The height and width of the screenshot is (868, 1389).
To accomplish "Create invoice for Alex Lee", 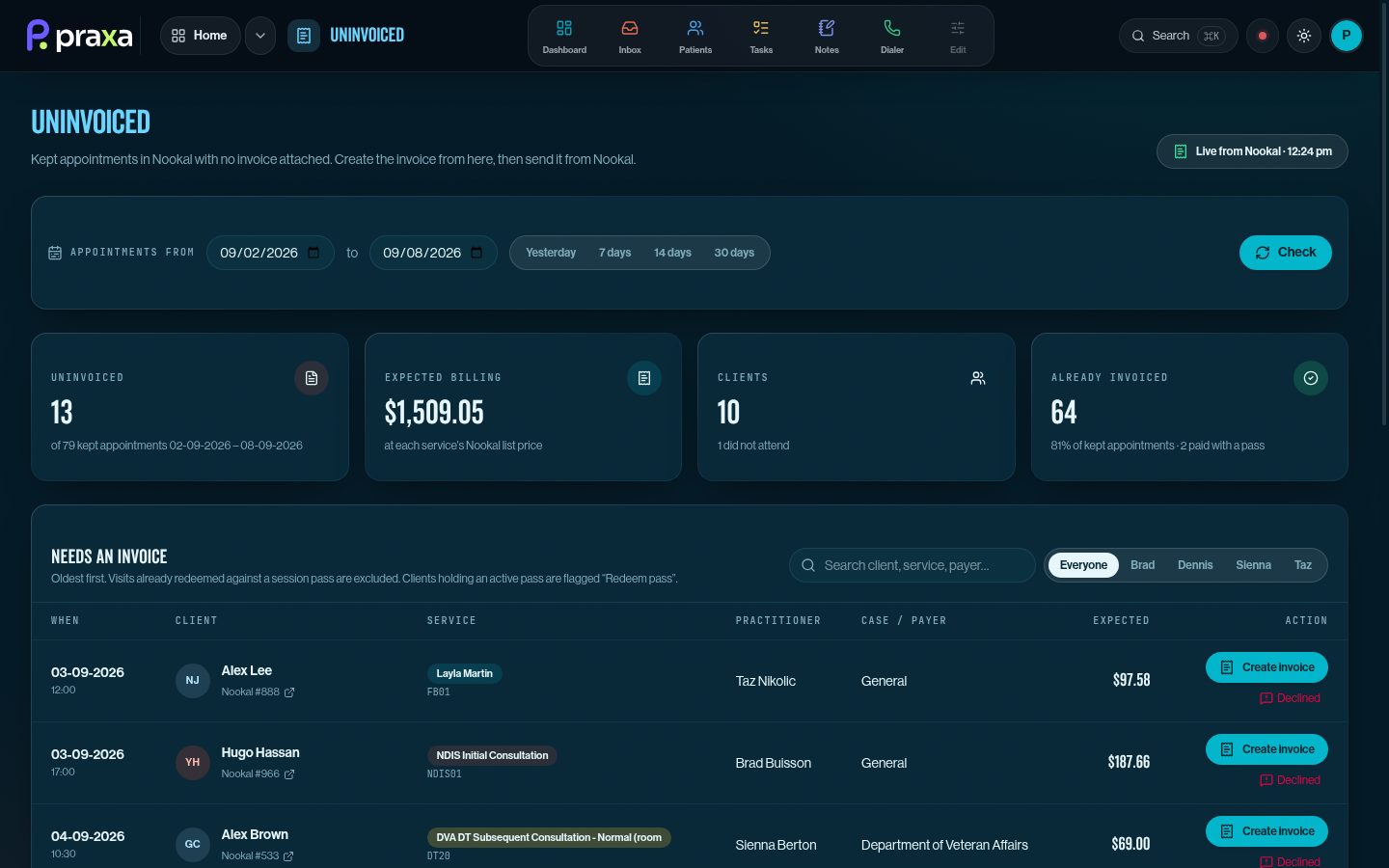I will point(1266,667).
